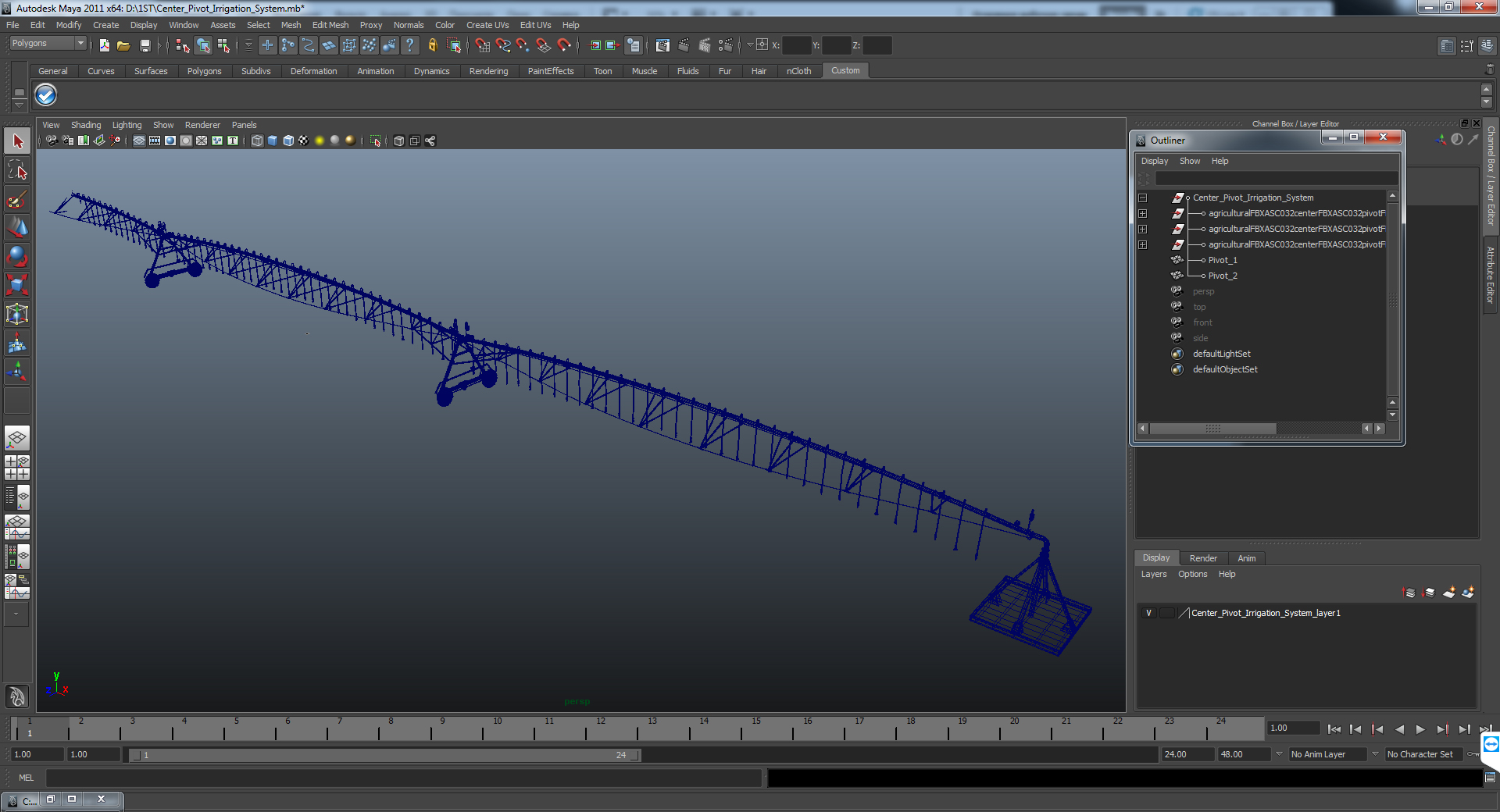The image size is (1500, 812).
Task: Expand second agriculturalFBXASC032center child node
Action: (x=1142, y=229)
